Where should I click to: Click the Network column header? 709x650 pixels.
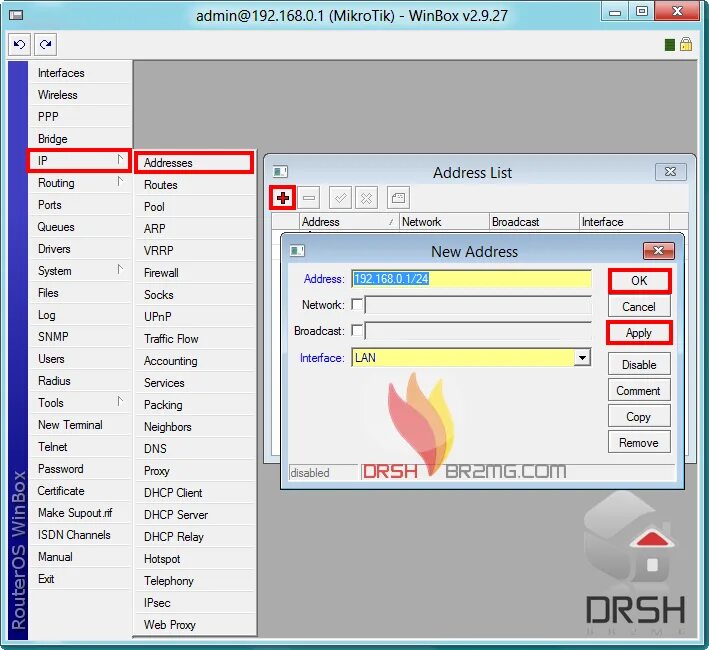tap(444, 222)
